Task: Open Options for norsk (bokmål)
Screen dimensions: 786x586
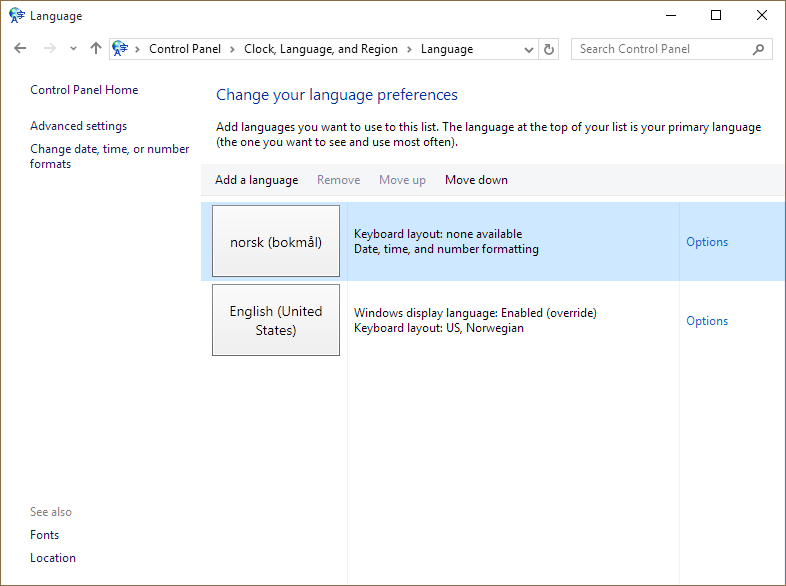Action: (706, 242)
